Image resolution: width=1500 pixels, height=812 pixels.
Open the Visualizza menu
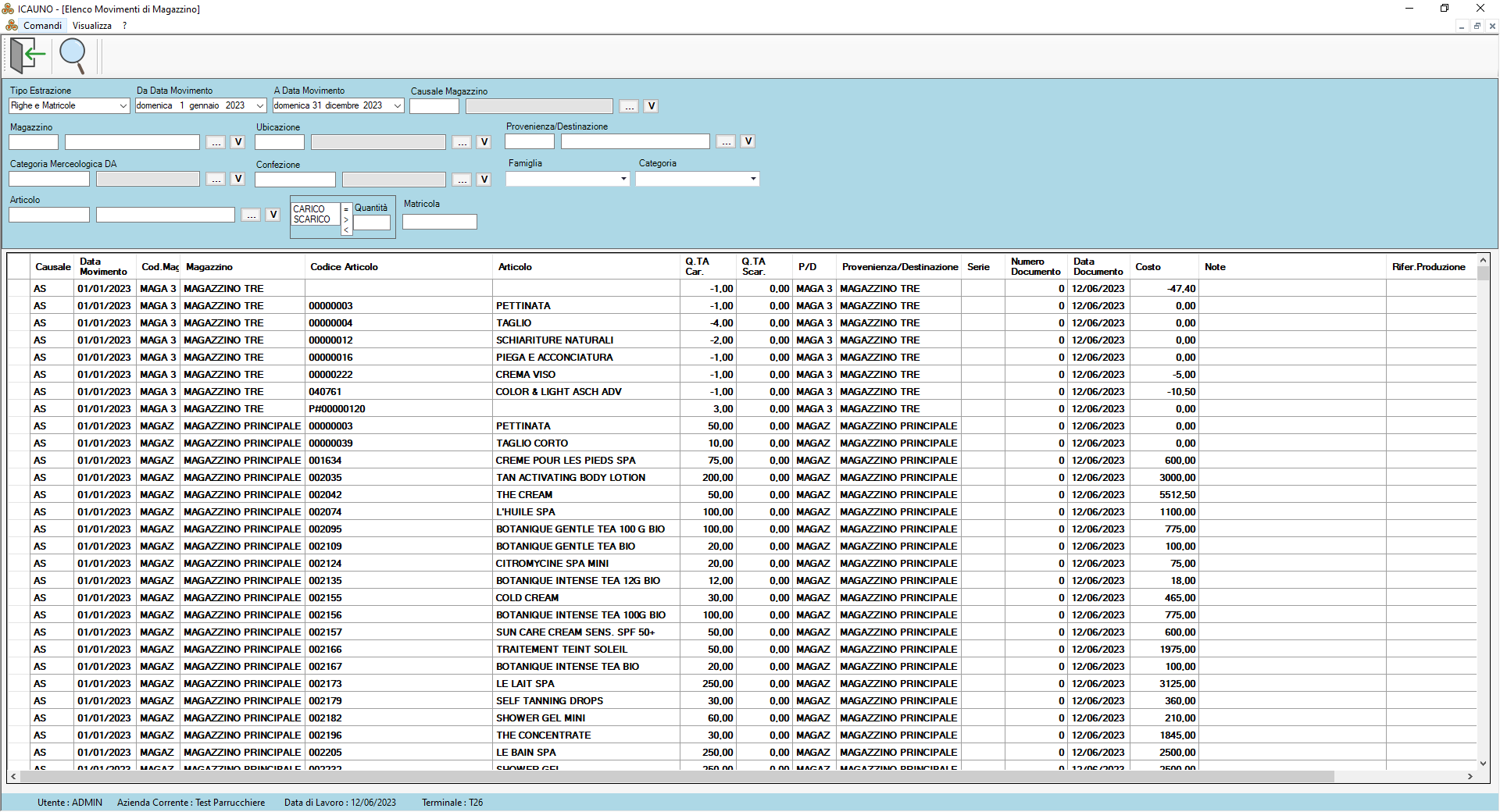(92, 26)
